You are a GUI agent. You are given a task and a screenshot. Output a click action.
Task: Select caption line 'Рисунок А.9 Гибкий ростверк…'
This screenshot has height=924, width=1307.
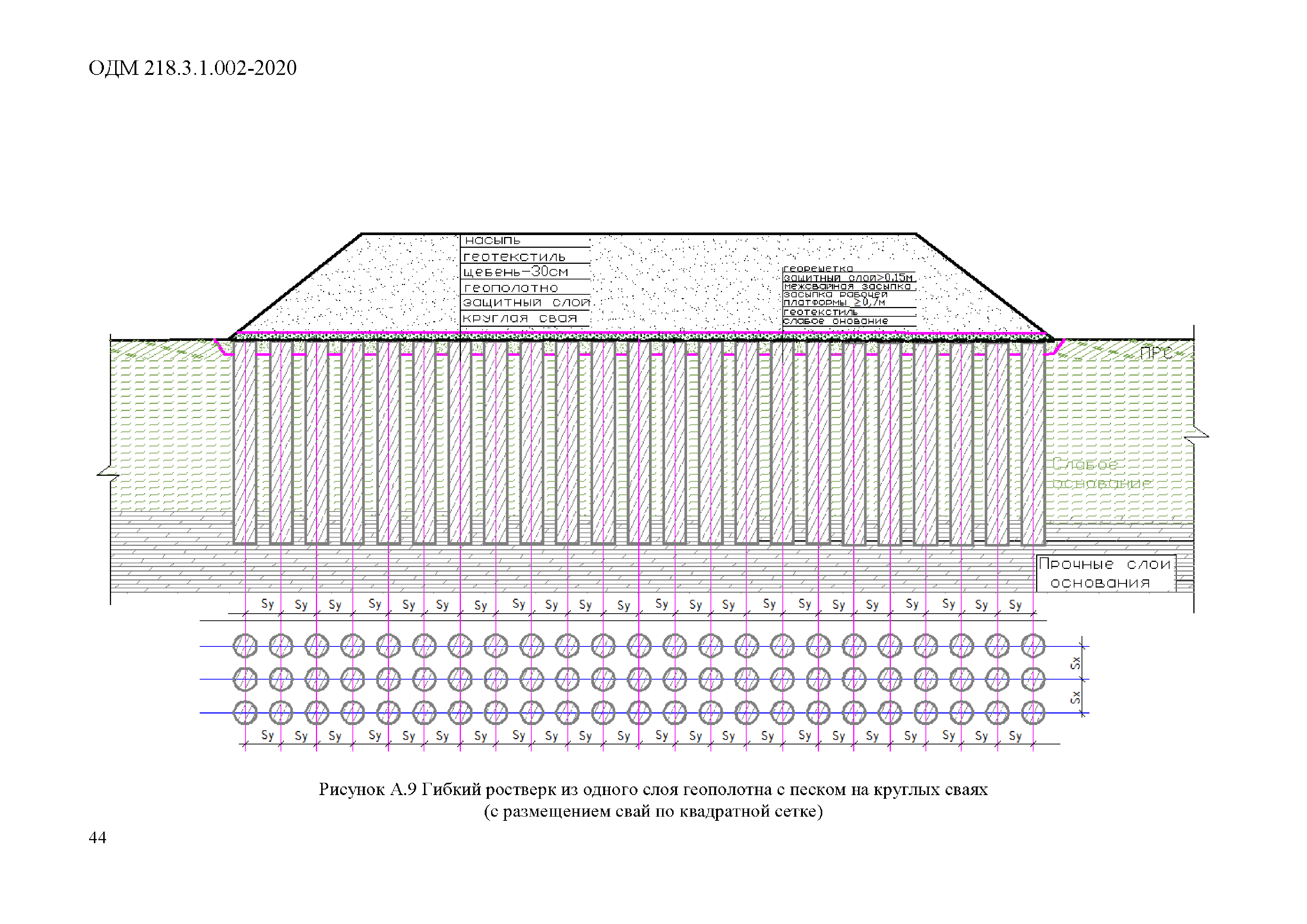(x=653, y=789)
